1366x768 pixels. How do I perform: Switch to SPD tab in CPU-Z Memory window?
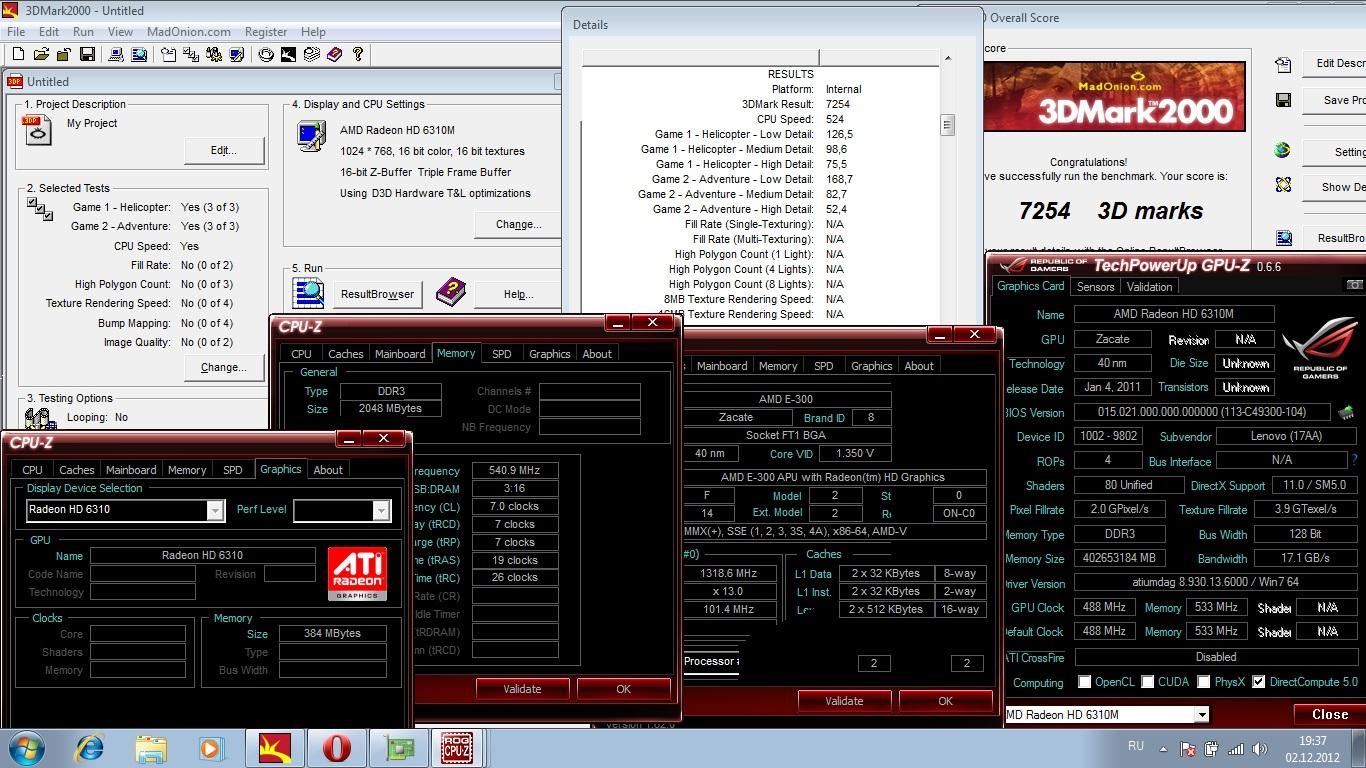coord(502,353)
